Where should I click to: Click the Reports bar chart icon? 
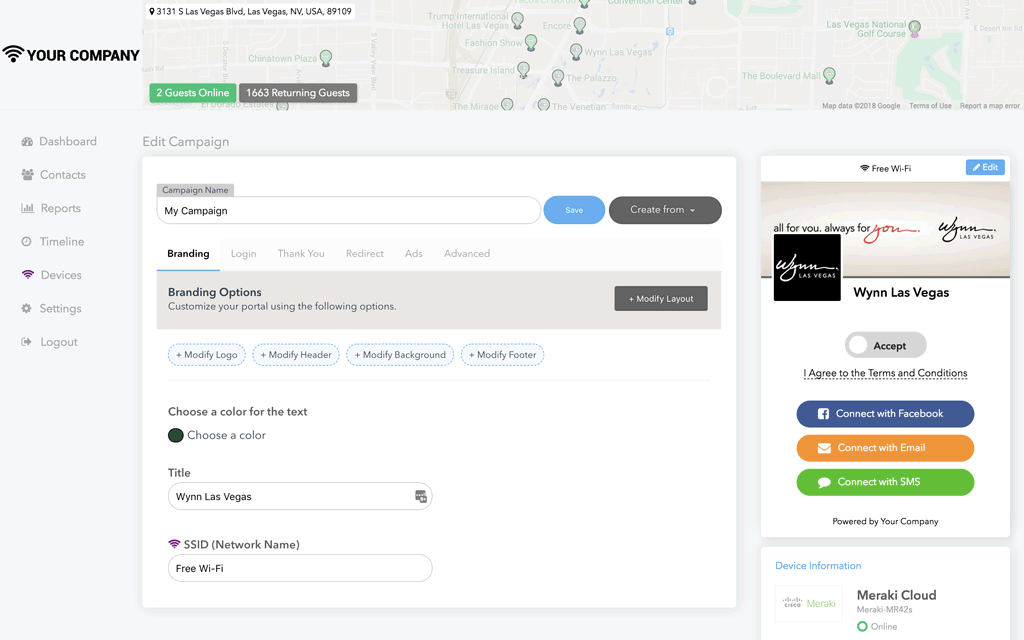coord(27,209)
